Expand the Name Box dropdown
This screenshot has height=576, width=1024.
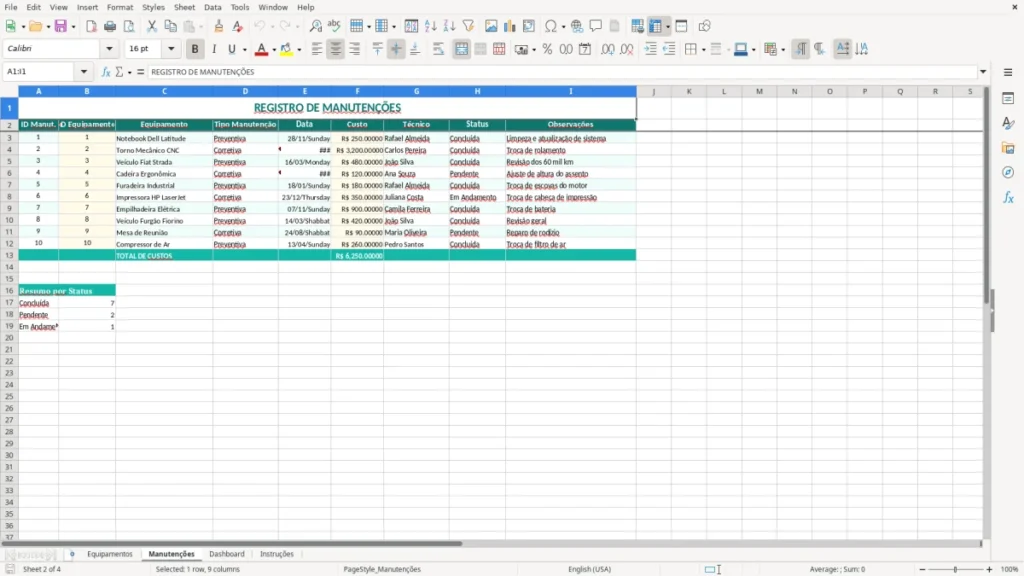pos(84,72)
